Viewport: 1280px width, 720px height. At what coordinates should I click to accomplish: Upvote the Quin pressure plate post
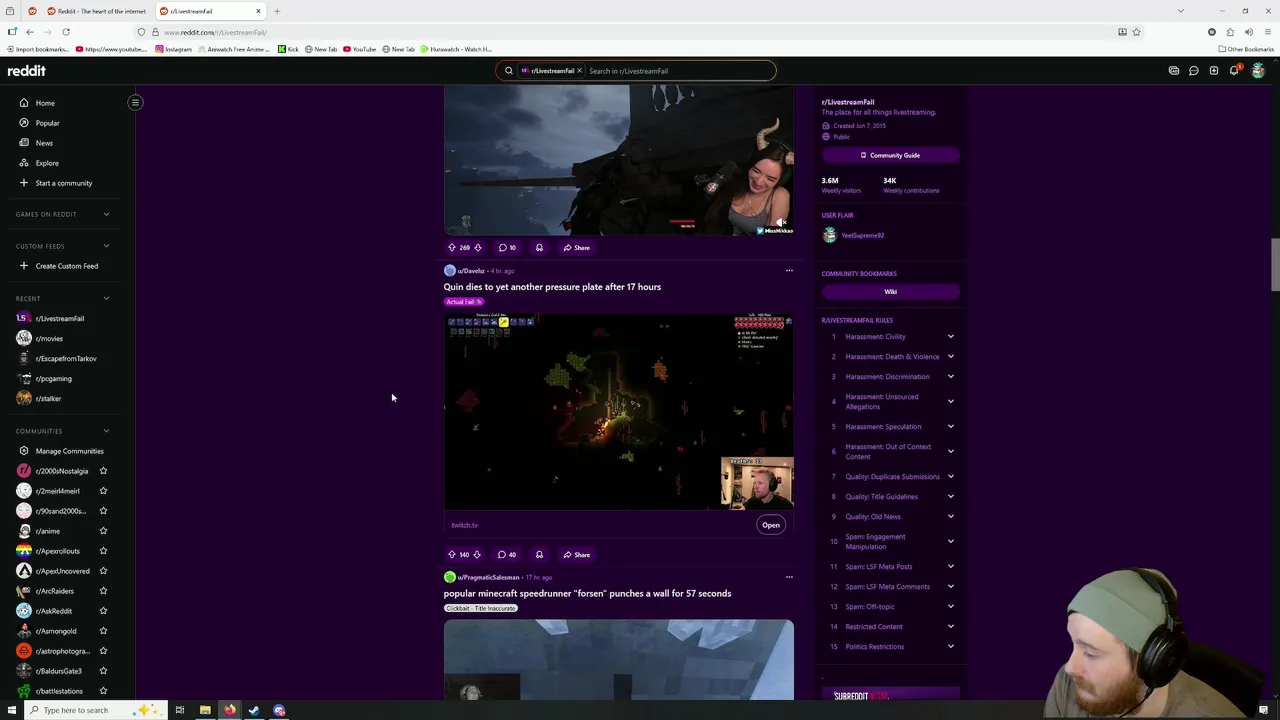tap(452, 554)
